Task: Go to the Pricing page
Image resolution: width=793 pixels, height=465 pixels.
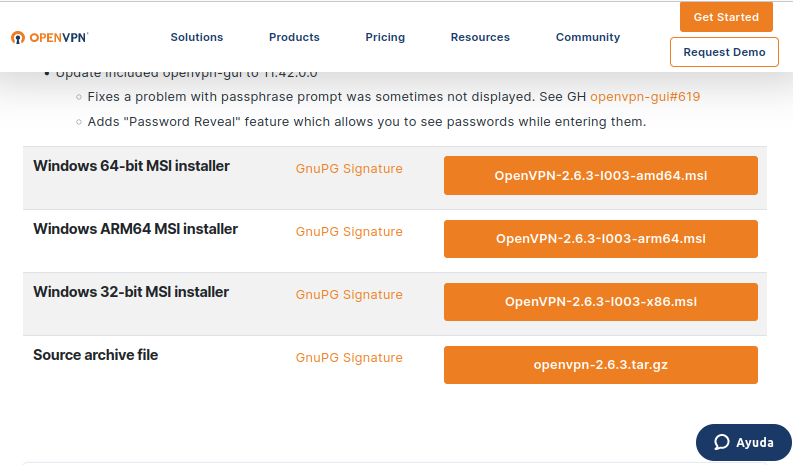Action: click(x=385, y=37)
